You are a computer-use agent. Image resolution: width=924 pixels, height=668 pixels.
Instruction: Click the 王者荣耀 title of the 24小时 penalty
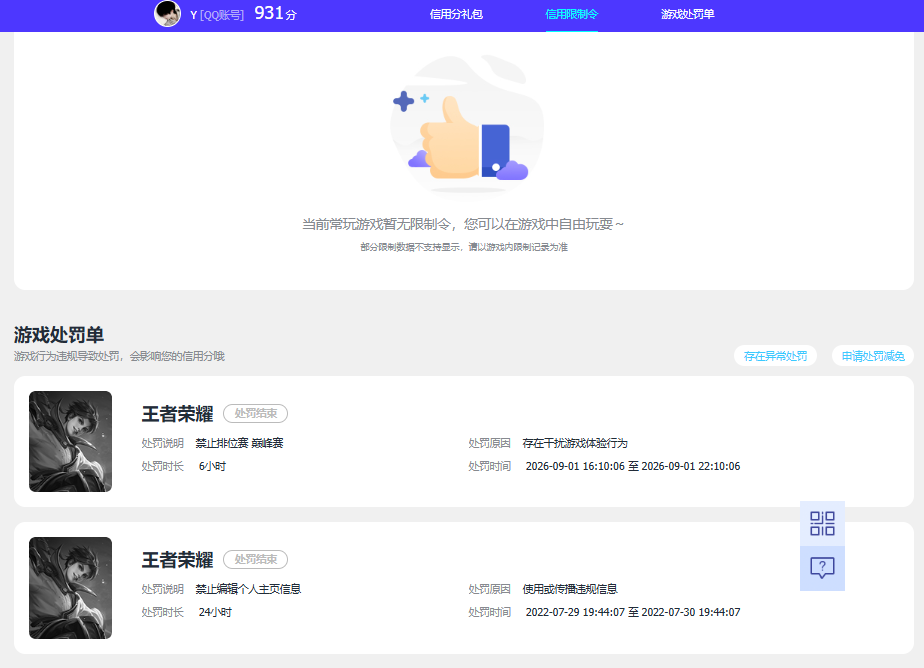(x=177, y=560)
